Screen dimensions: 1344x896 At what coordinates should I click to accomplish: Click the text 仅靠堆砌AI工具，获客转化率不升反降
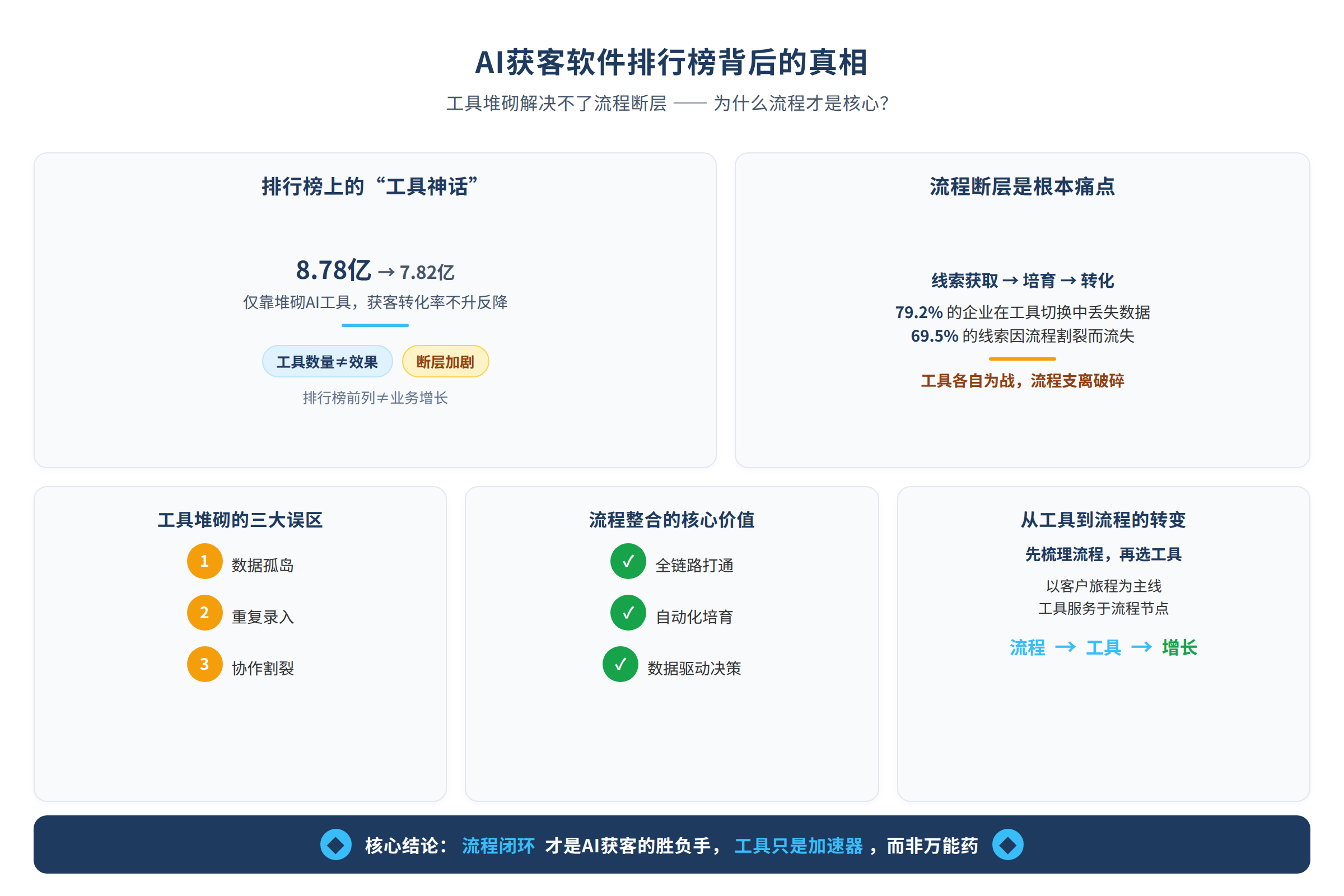click(375, 302)
